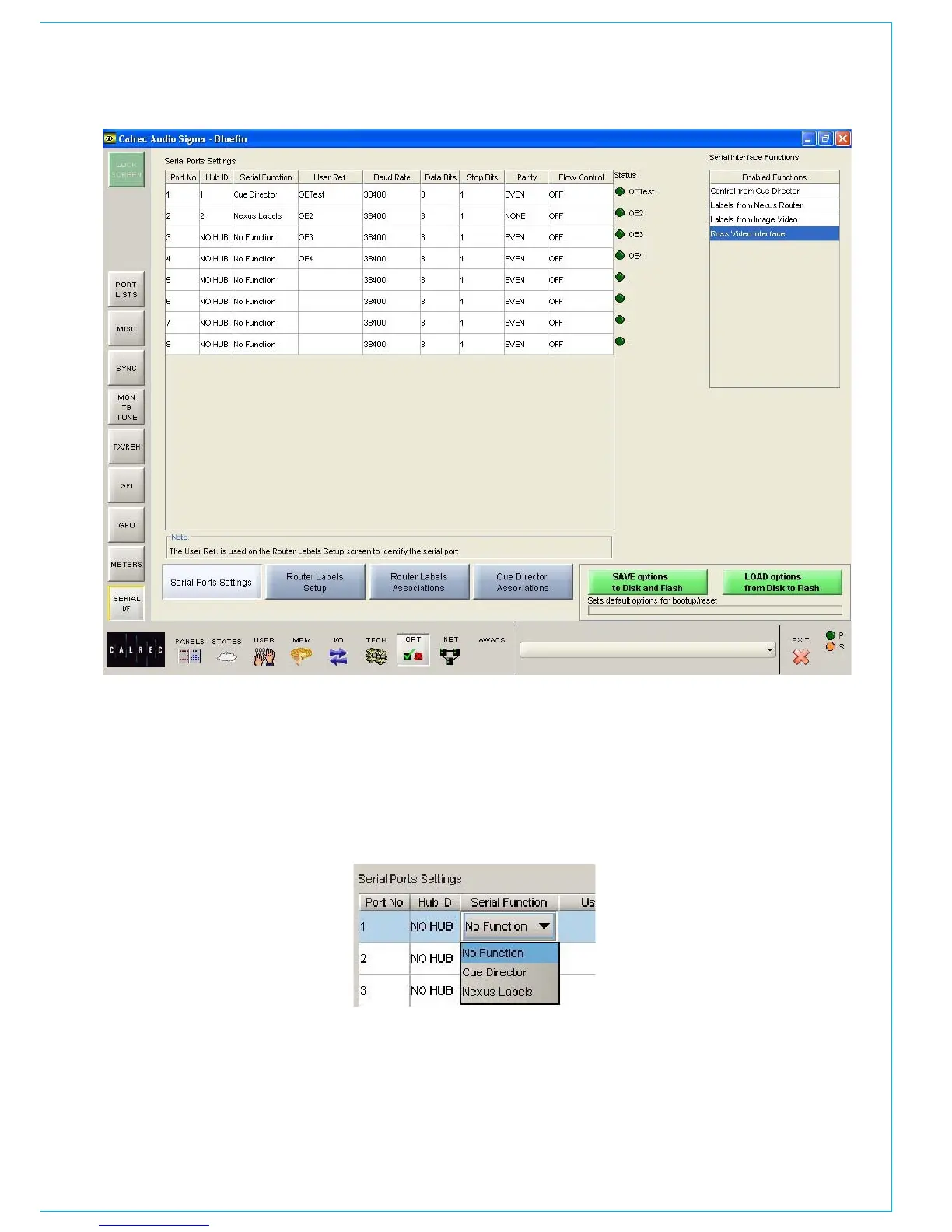Click the Hub ID column header in main table
Screen dimensions: 952x1232
tap(216, 177)
